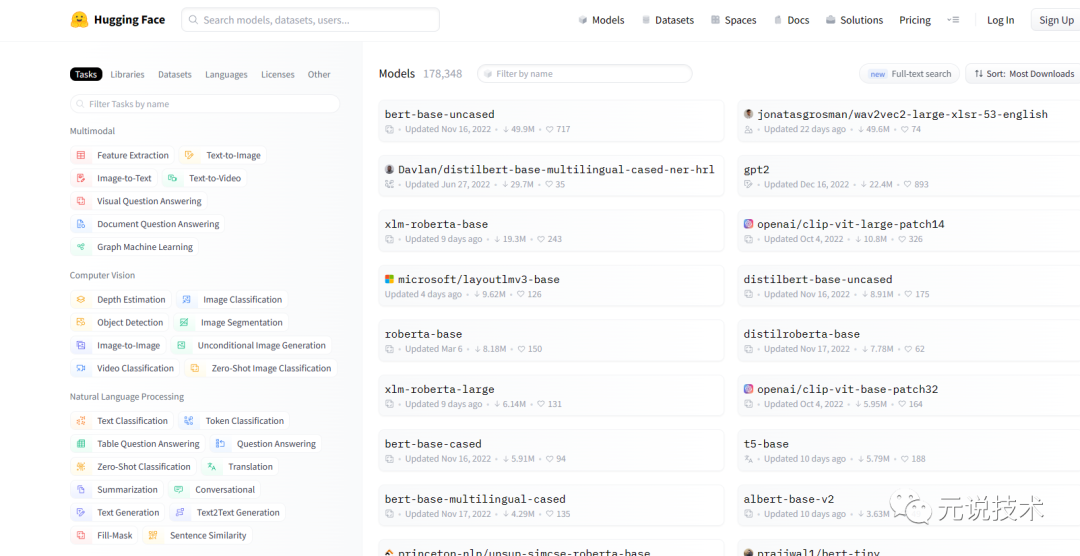Open Docs in the top navigation
The width and height of the screenshot is (1080, 556).
tap(791, 20)
